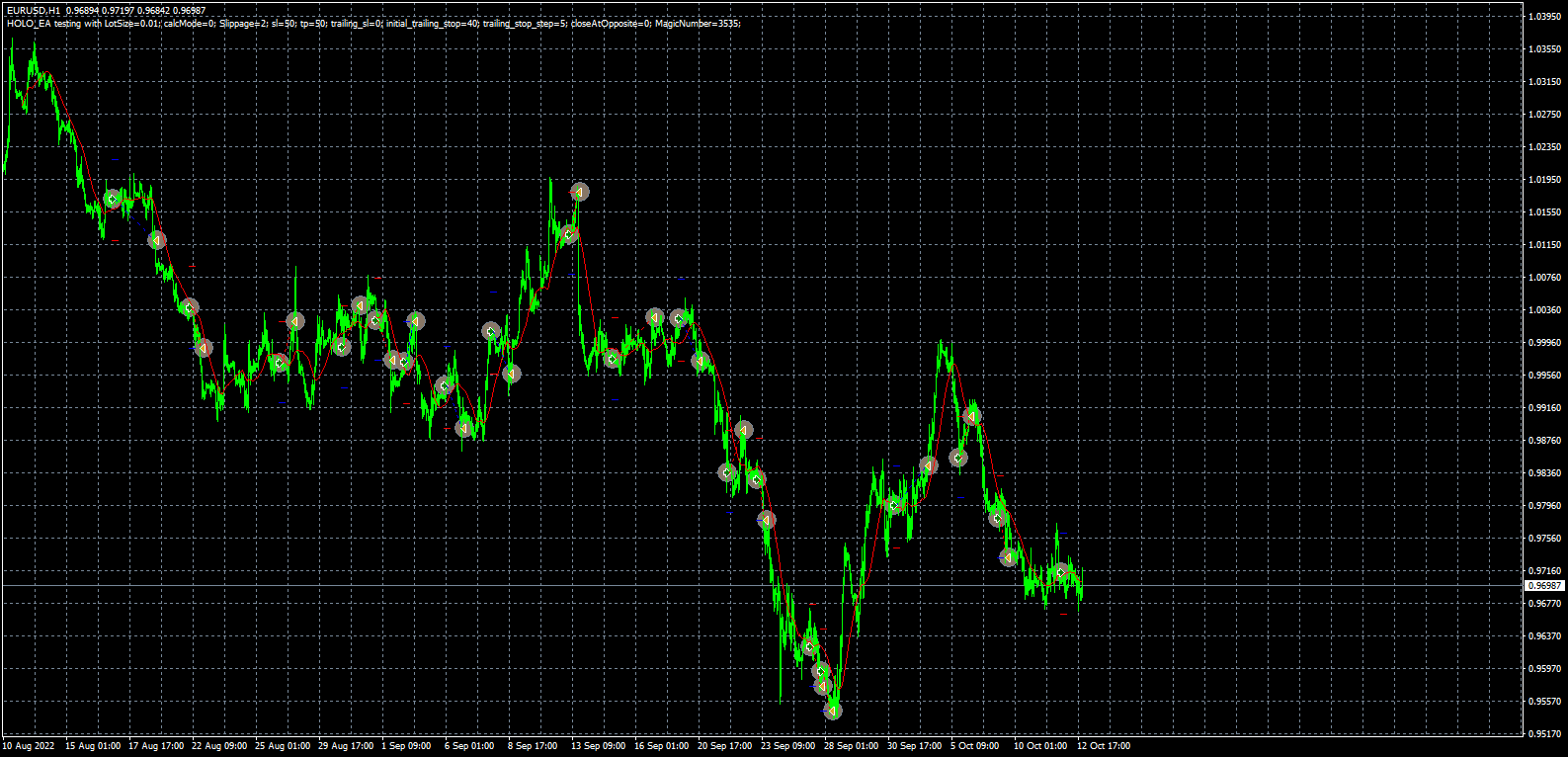Click the 10 Oct 01:00 time label

tap(1040, 746)
